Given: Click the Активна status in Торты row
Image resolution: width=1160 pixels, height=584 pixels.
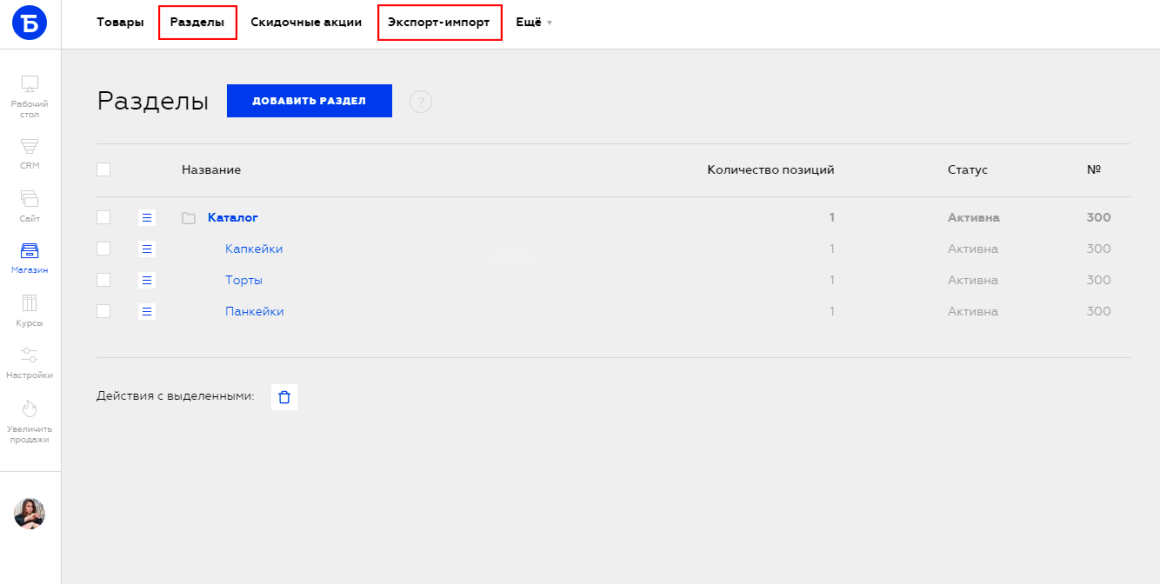Looking at the screenshot, I should pos(973,280).
